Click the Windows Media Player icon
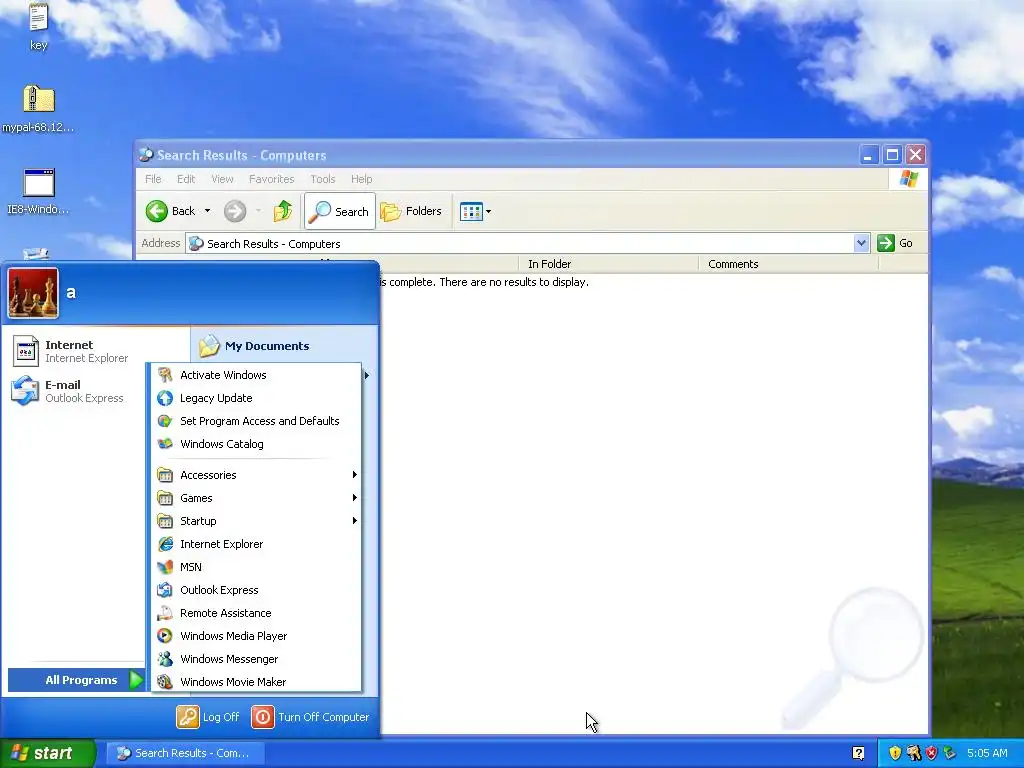 click(x=165, y=635)
